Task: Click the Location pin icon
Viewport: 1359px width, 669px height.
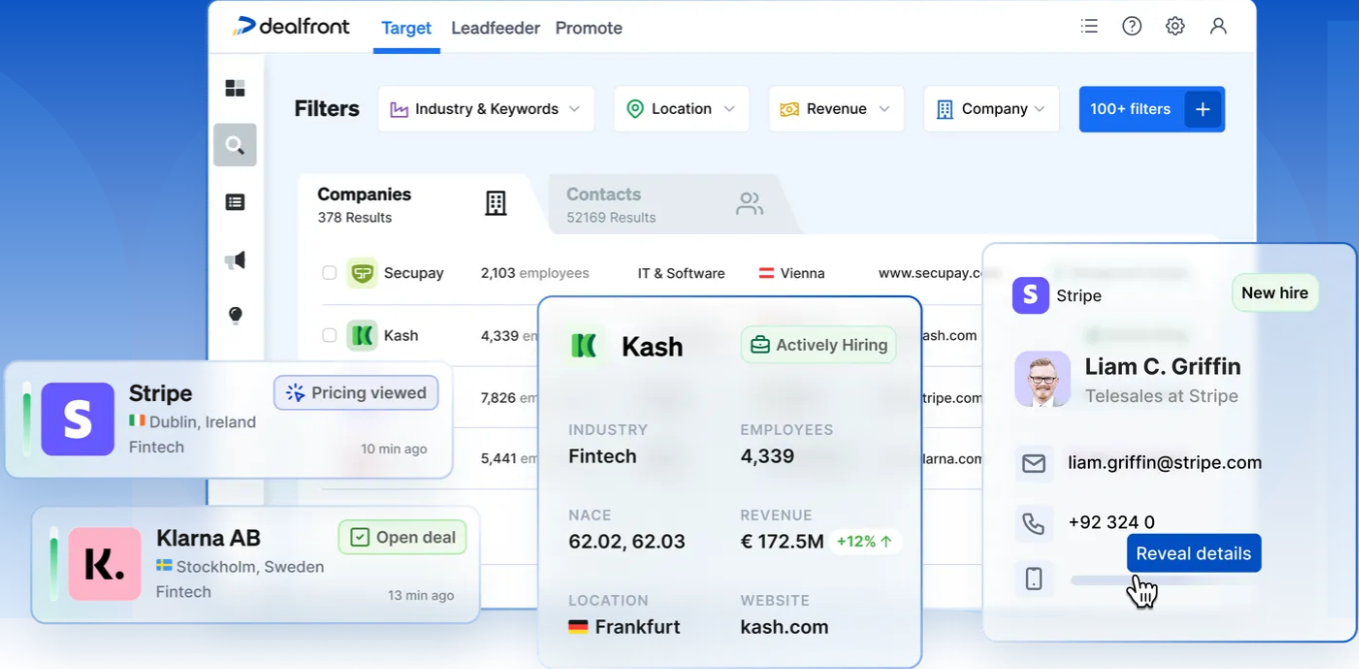Action: click(x=634, y=109)
